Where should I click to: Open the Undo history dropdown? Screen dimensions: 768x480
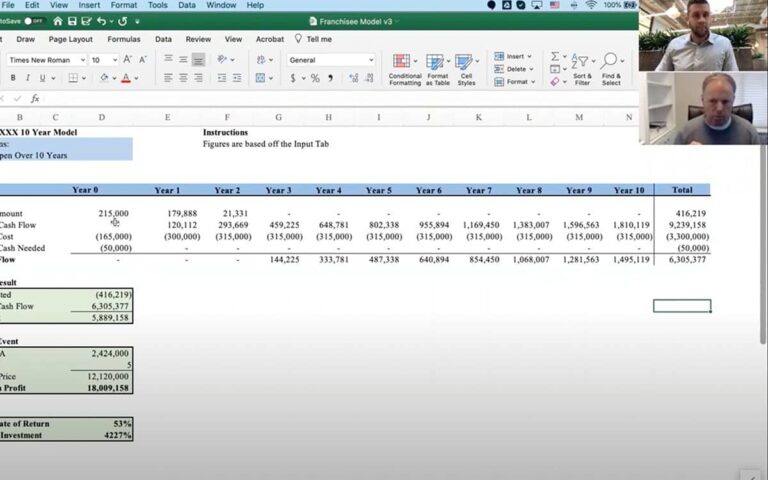(x=112, y=22)
